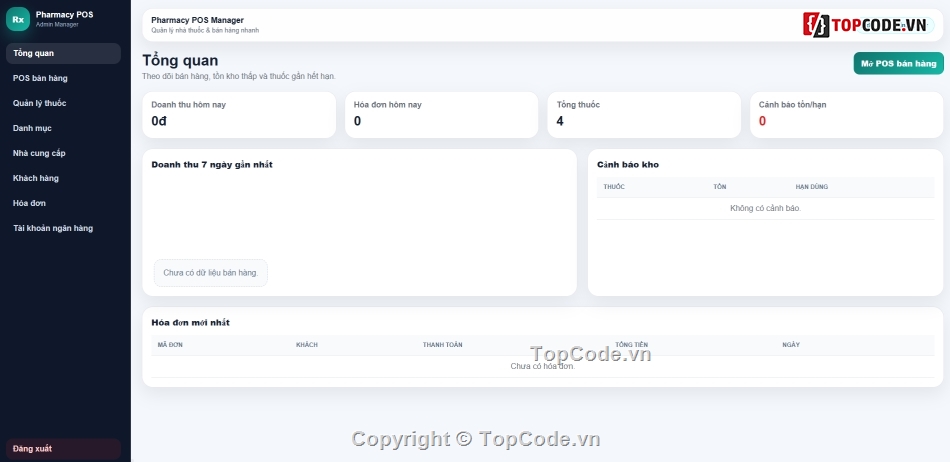Click the Đăng xuất logout button
The image size is (950, 462).
tap(63, 449)
